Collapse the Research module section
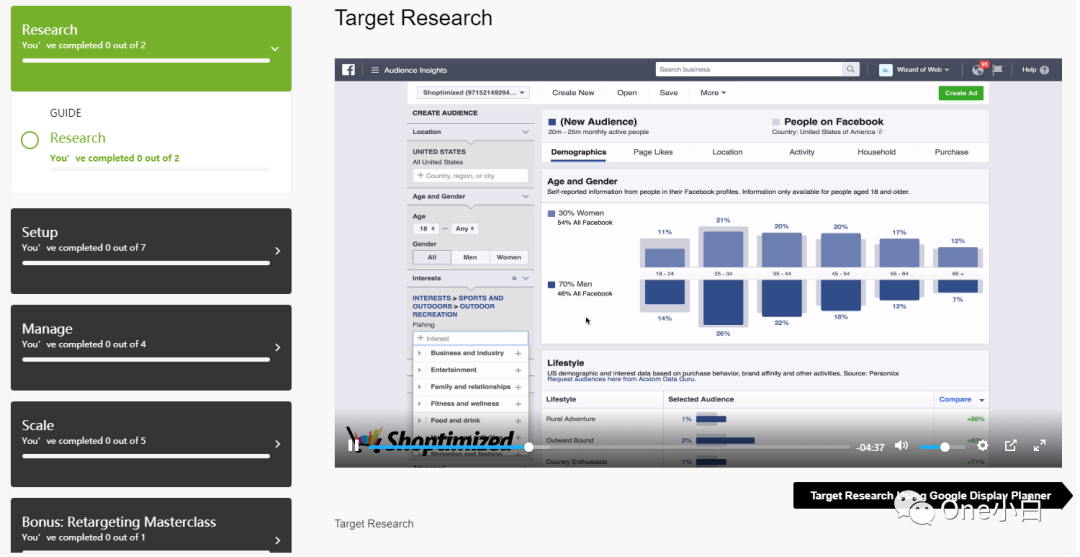 pos(275,49)
